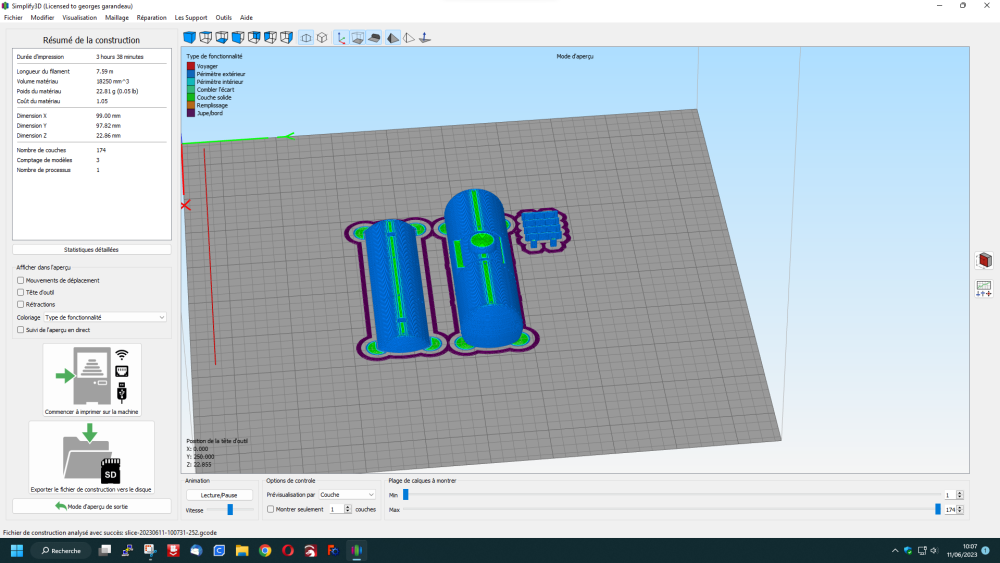
Task: Toggle wireframe rendering pyramid icon
Action: tap(408, 38)
